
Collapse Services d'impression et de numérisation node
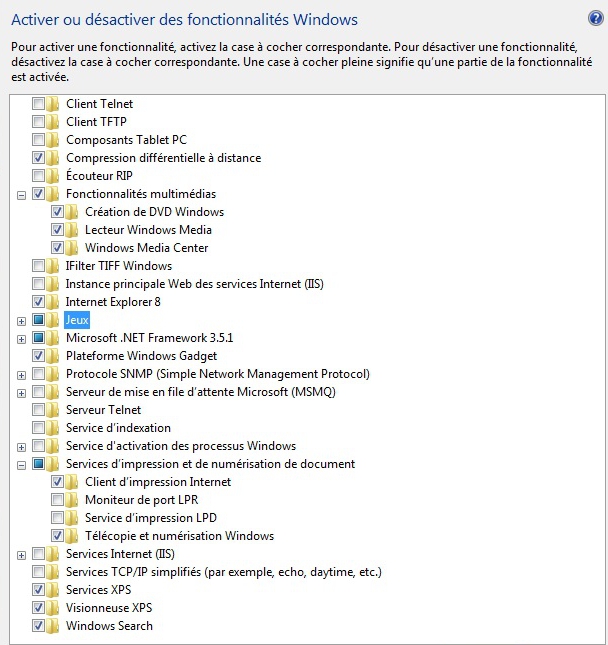click(x=21, y=466)
